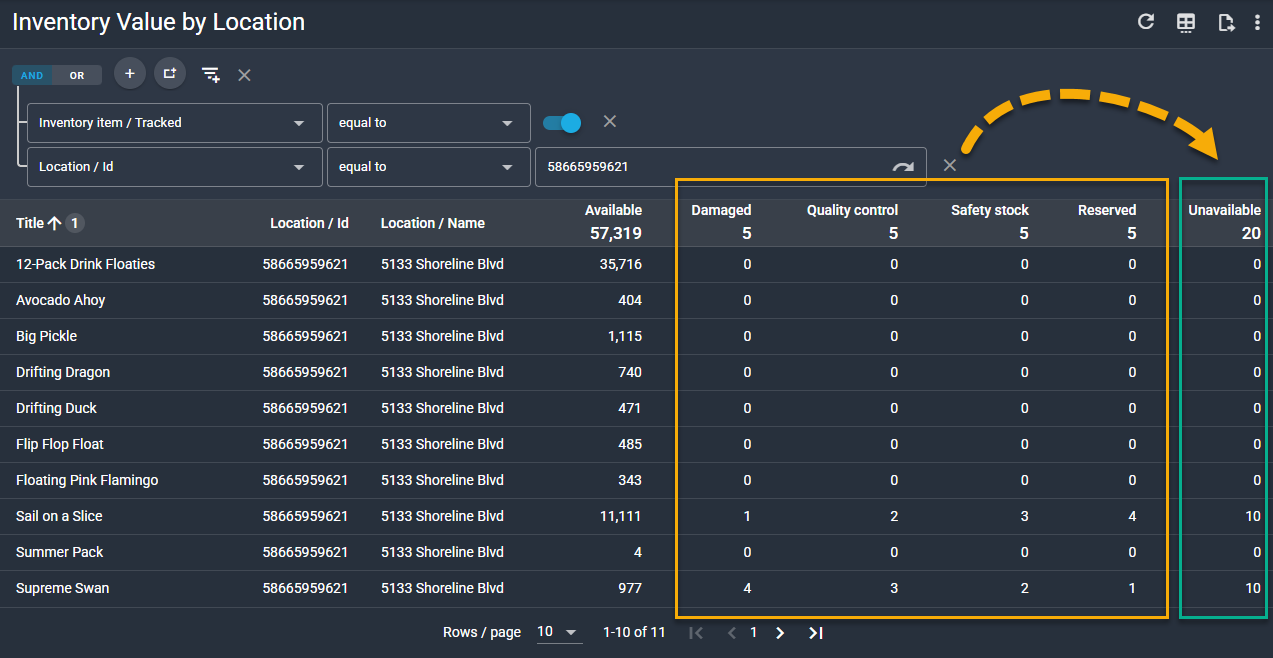Open the table columns settings icon
The width and height of the screenshot is (1273, 658).
point(1186,23)
